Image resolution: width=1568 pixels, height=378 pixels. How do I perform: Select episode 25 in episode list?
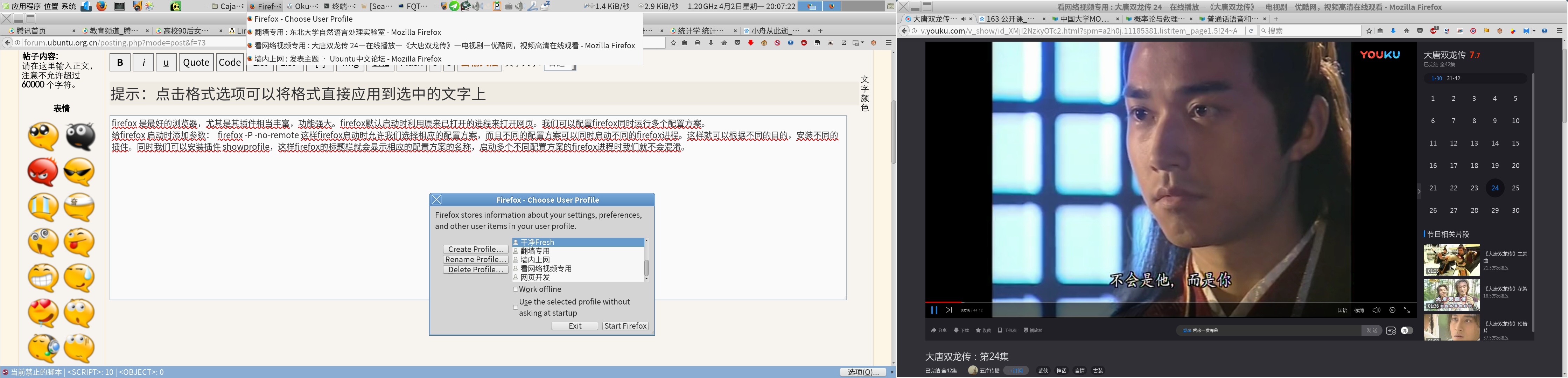pyautogui.click(x=1515, y=188)
